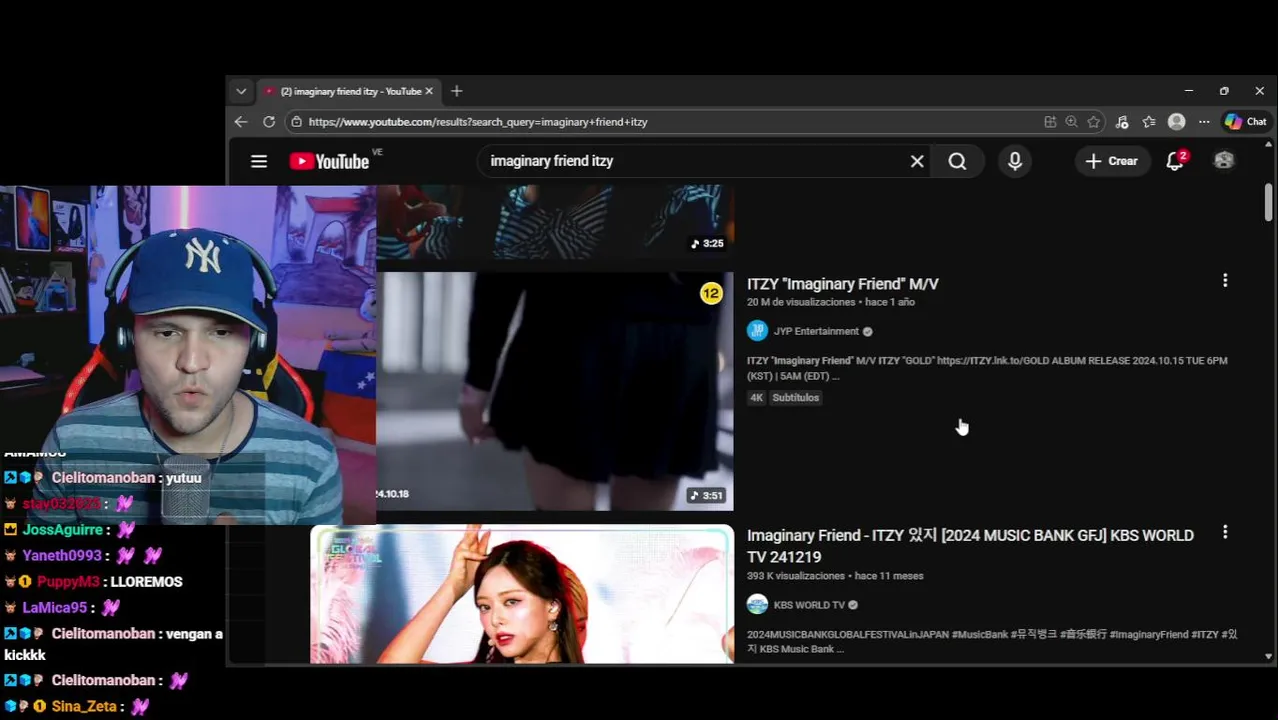Click the 4K badge
The width and height of the screenshot is (1278, 720).
click(757, 398)
